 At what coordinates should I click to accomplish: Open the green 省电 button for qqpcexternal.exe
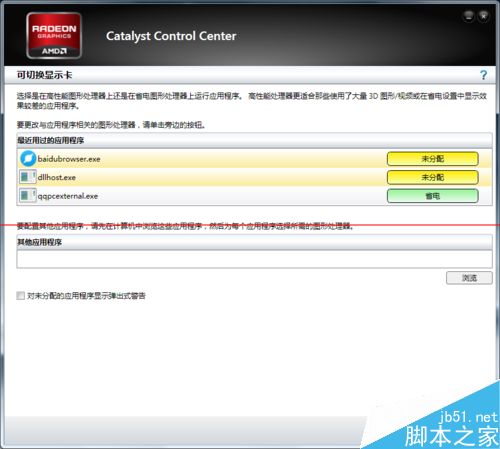pyautogui.click(x=432, y=196)
